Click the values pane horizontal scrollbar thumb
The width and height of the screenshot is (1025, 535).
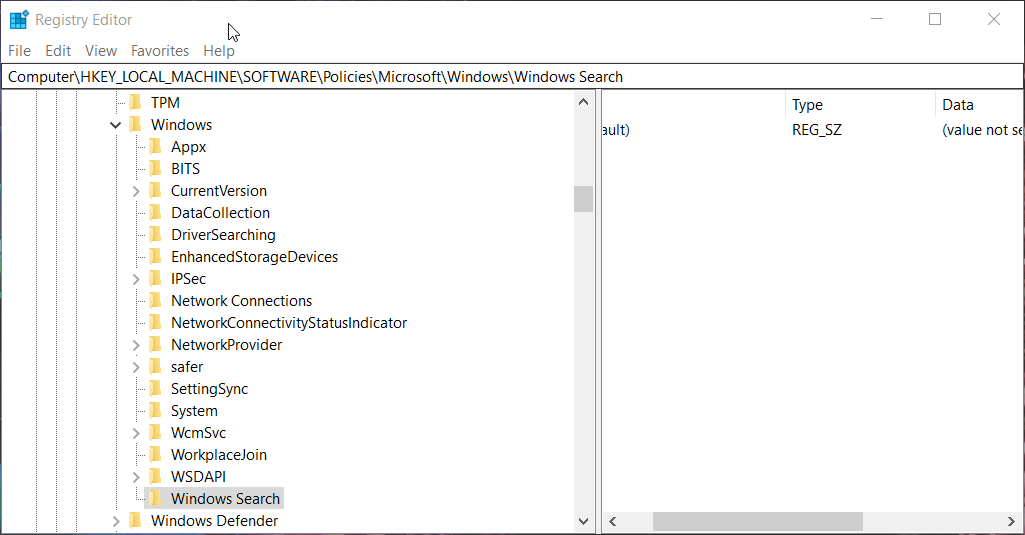pyautogui.click(x=758, y=521)
